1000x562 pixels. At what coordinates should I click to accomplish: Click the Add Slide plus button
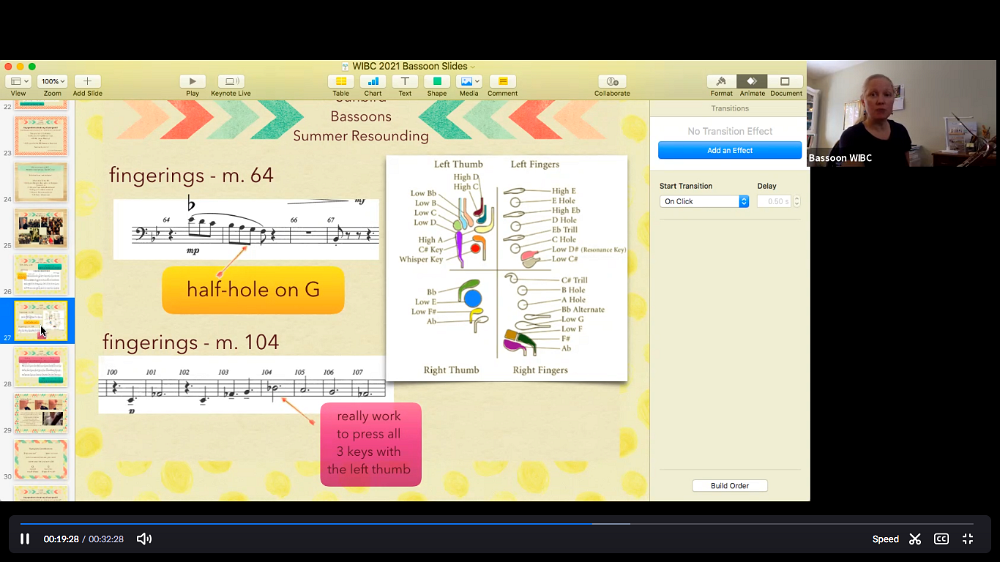coord(87,81)
